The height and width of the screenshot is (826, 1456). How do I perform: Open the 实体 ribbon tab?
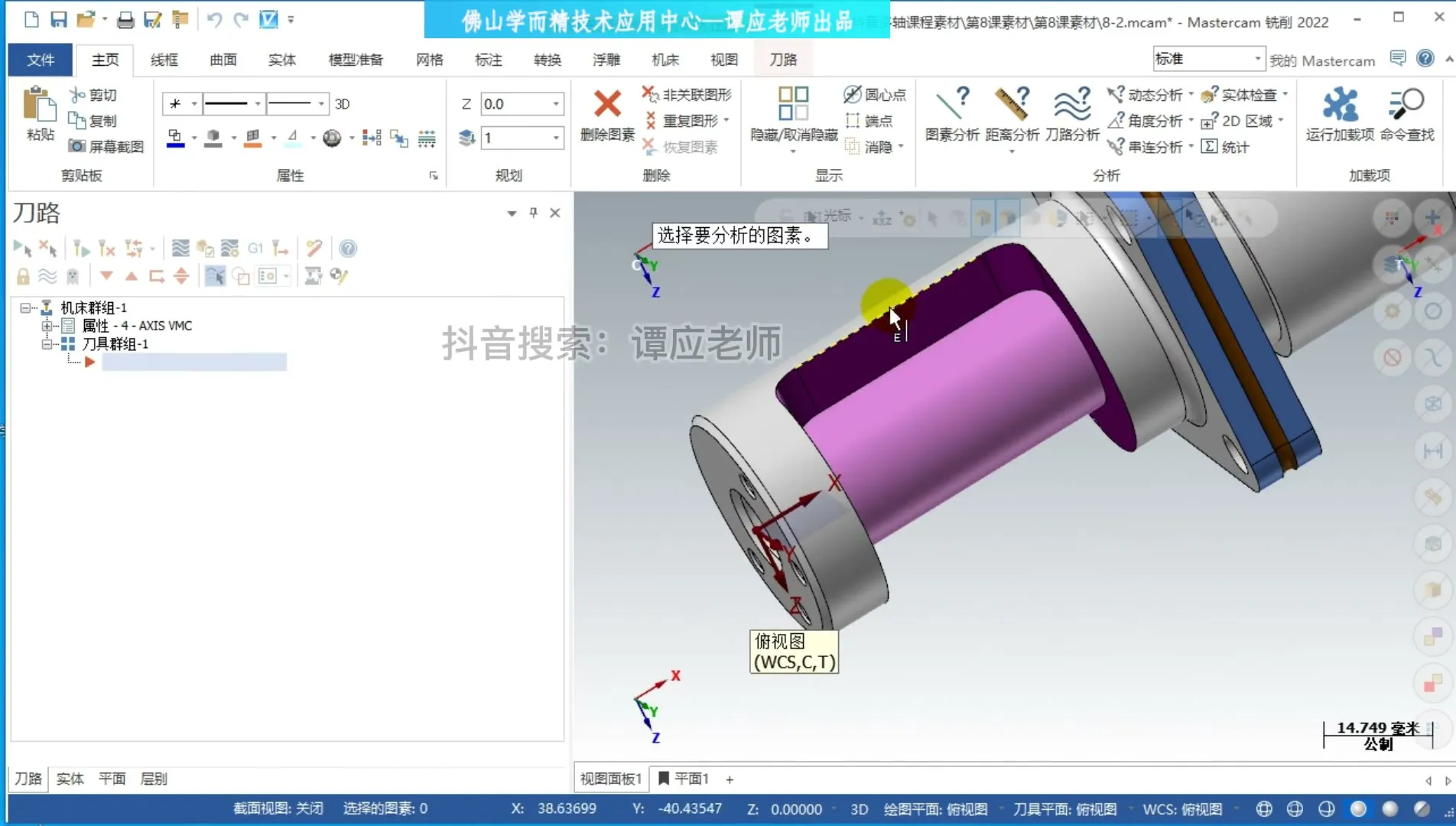click(281, 60)
